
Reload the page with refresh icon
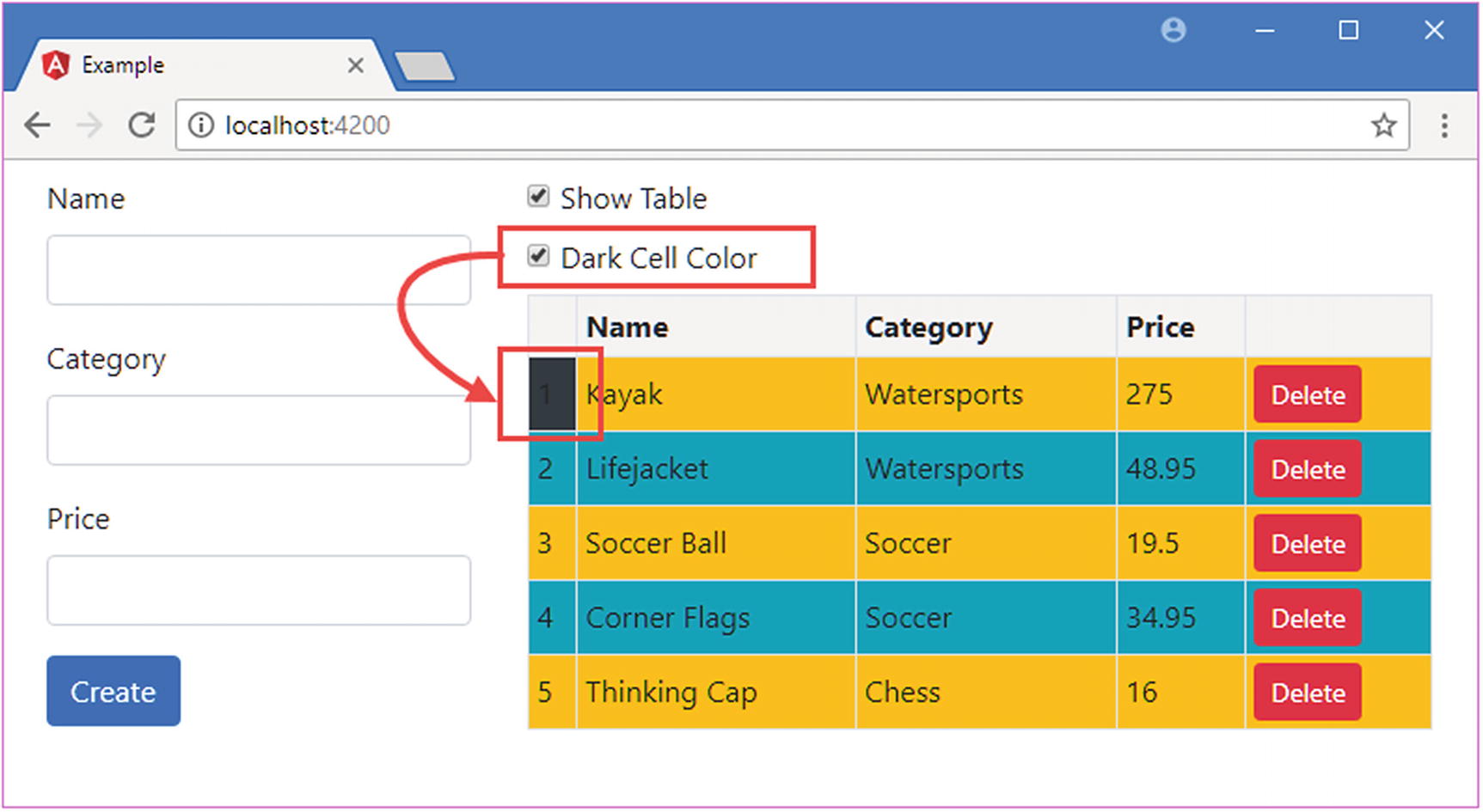(142, 125)
